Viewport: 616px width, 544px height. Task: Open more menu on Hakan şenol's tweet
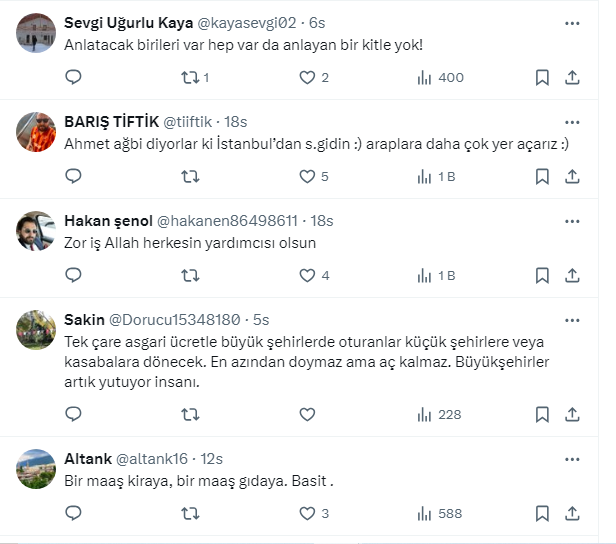pyautogui.click(x=572, y=220)
